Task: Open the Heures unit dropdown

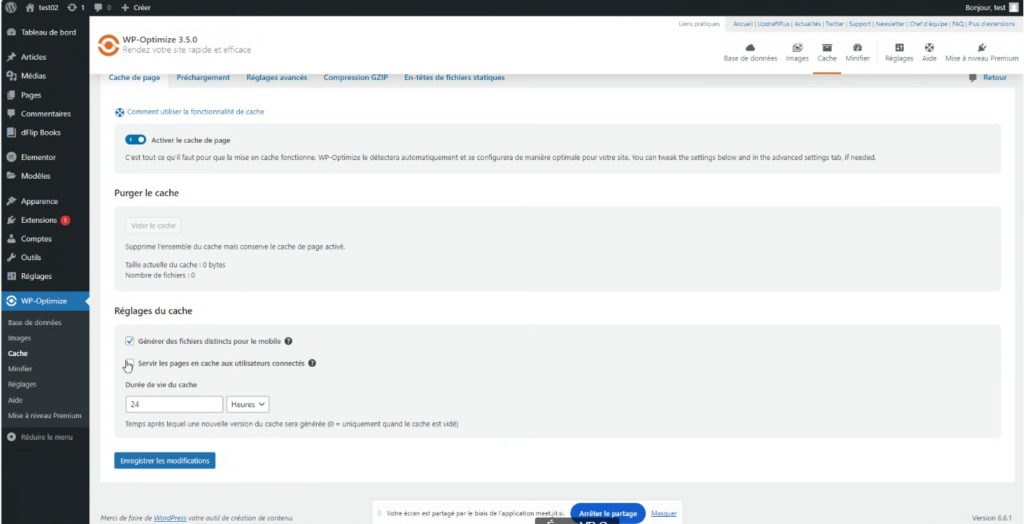Action: click(x=248, y=404)
